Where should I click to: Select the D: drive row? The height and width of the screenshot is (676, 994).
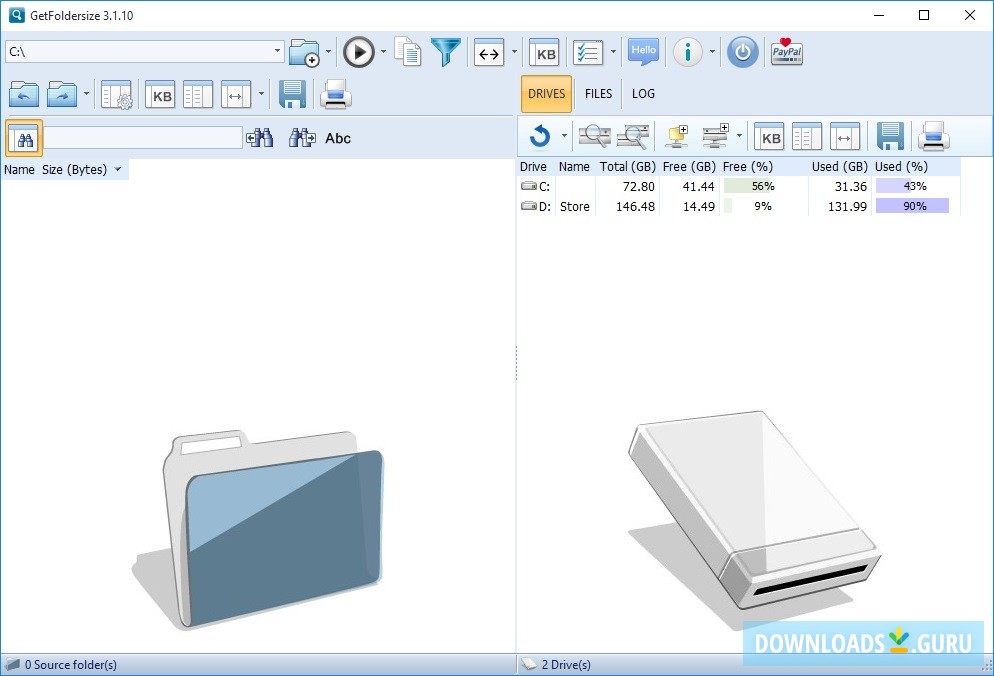739,206
